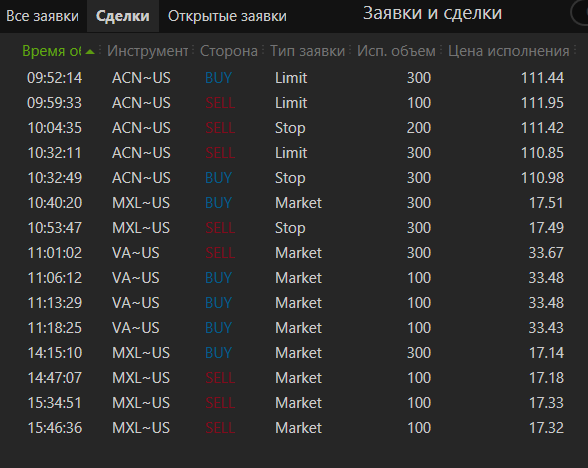Viewport: 588px width, 468px height.
Task: Click the Цена исполнения column header
Action: tap(508, 51)
